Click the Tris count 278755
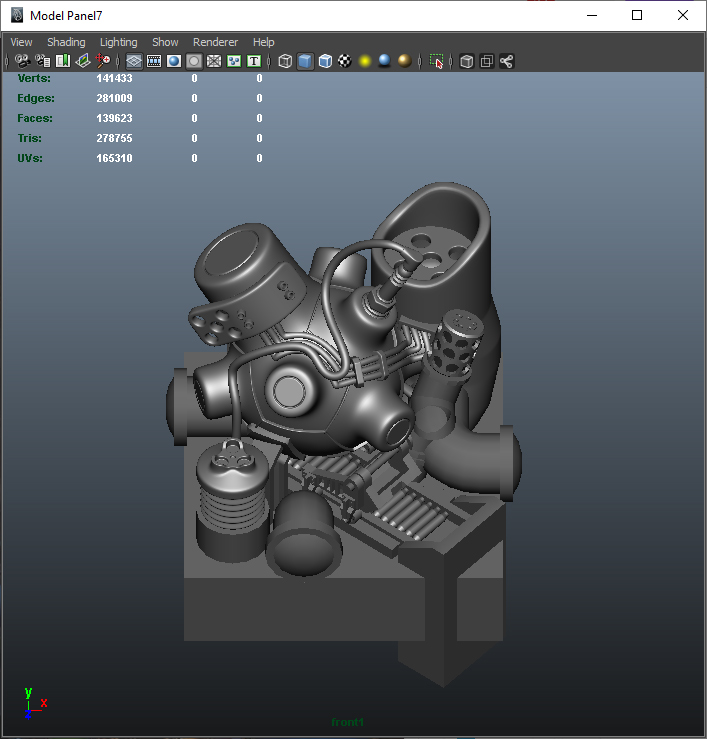The width and height of the screenshot is (707, 739). coord(115,138)
